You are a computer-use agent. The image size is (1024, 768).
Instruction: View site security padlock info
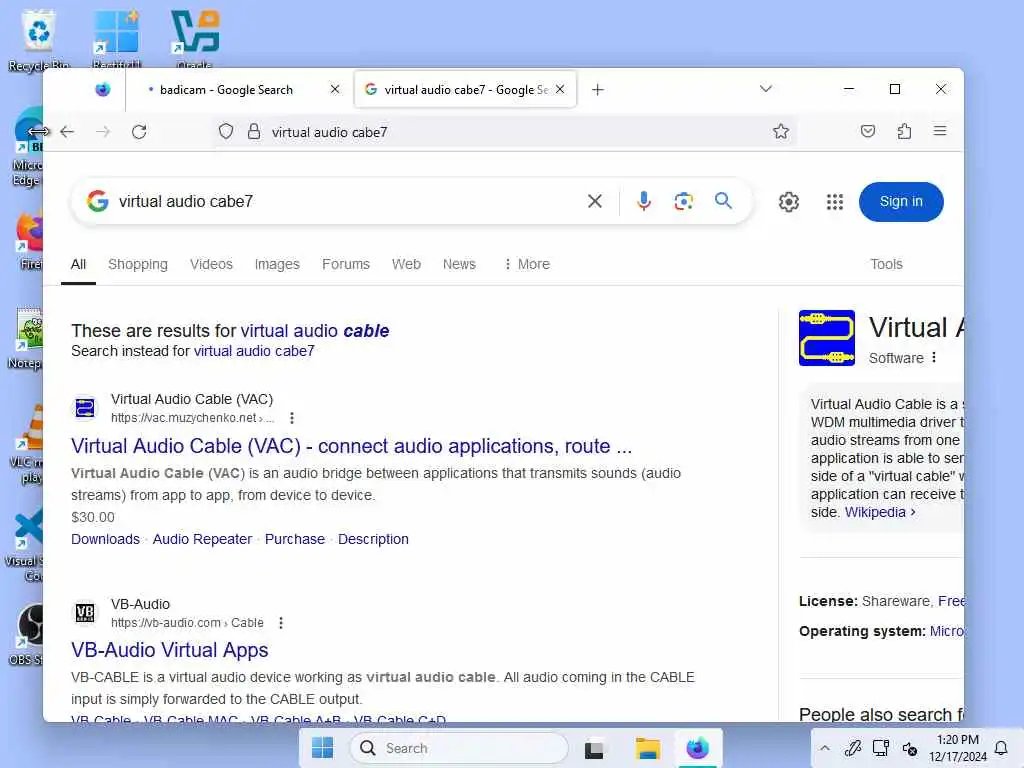tap(254, 132)
